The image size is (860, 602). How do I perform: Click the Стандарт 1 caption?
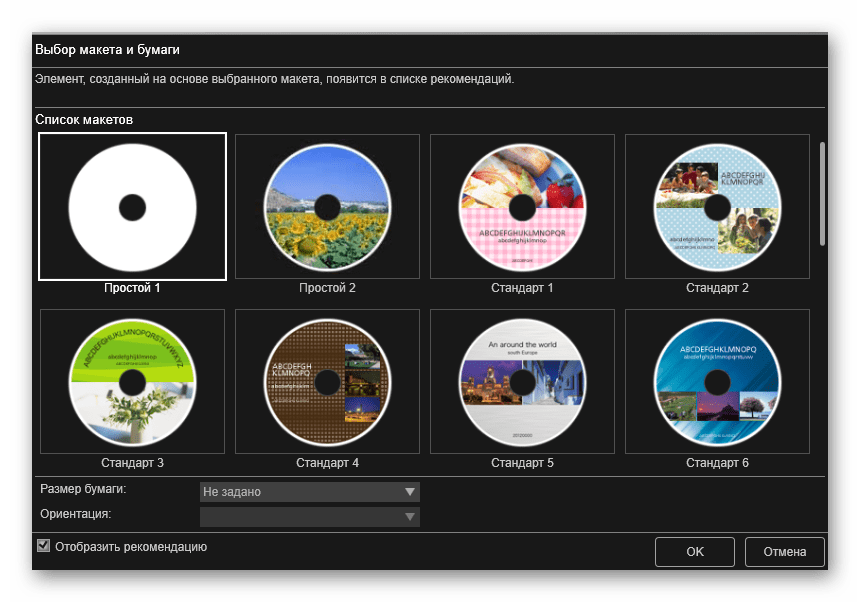(522, 288)
